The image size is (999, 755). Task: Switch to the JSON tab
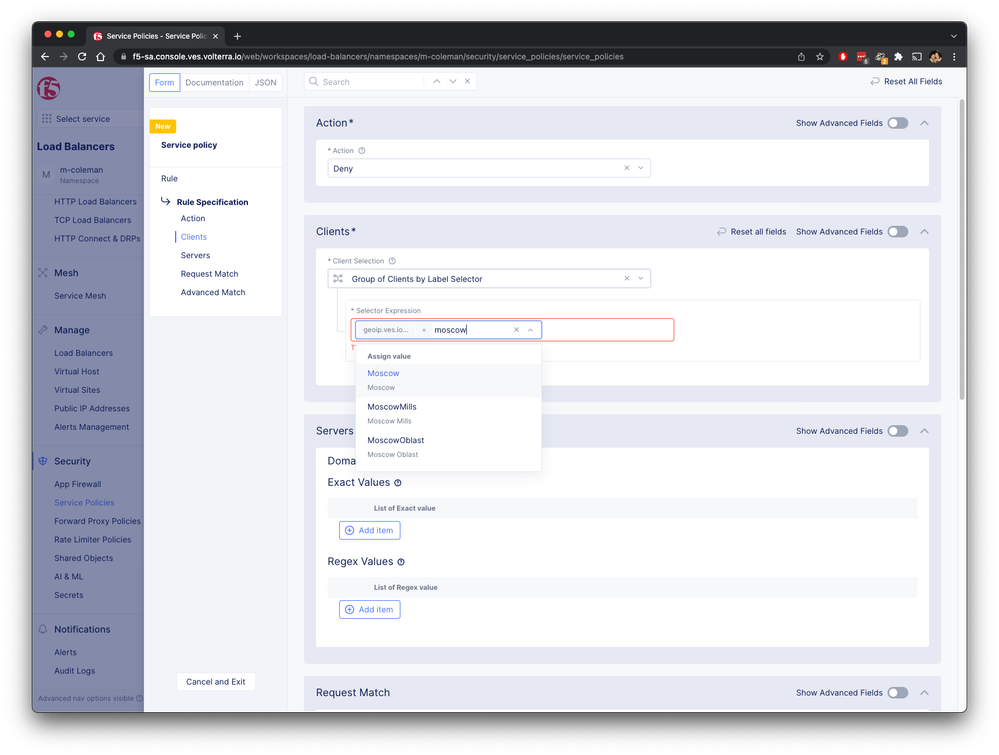pos(265,83)
